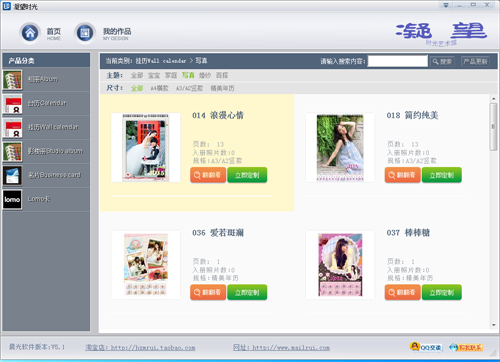Open the Studio album category icon
The height and width of the screenshot is (362, 500).
pos(12,152)
